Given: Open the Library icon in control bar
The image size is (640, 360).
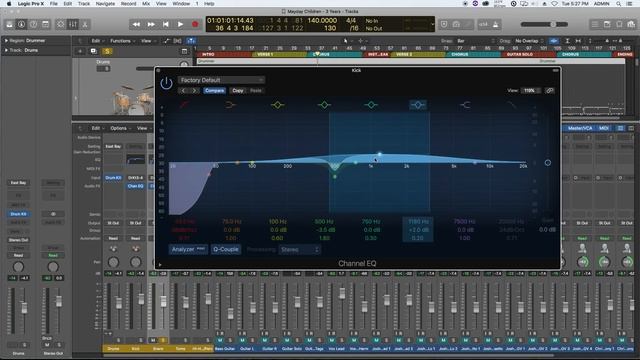Looking at the screenshot, I should [9, 24].
